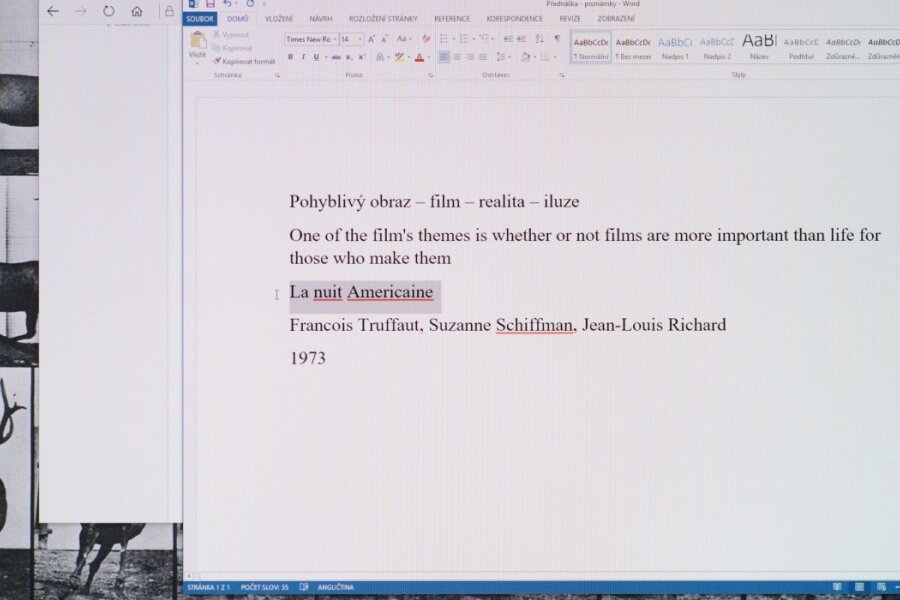Switch to the REFERENCE tab
The width and height of the screenshot is (900, 600).
coord(452,19)
